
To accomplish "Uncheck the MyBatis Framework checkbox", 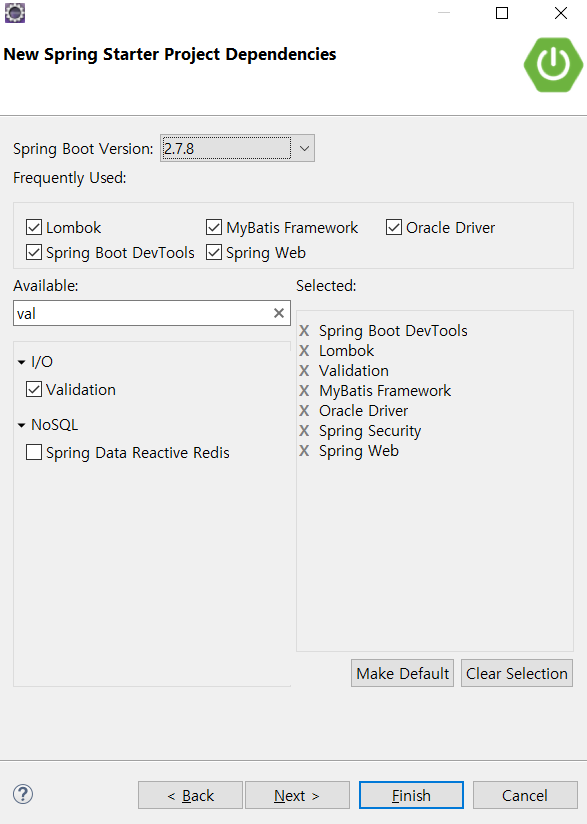I will pos(214,228).
